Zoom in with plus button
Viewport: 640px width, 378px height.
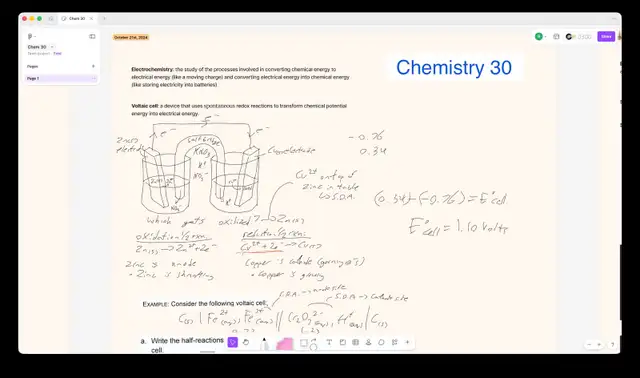(599, 345)
